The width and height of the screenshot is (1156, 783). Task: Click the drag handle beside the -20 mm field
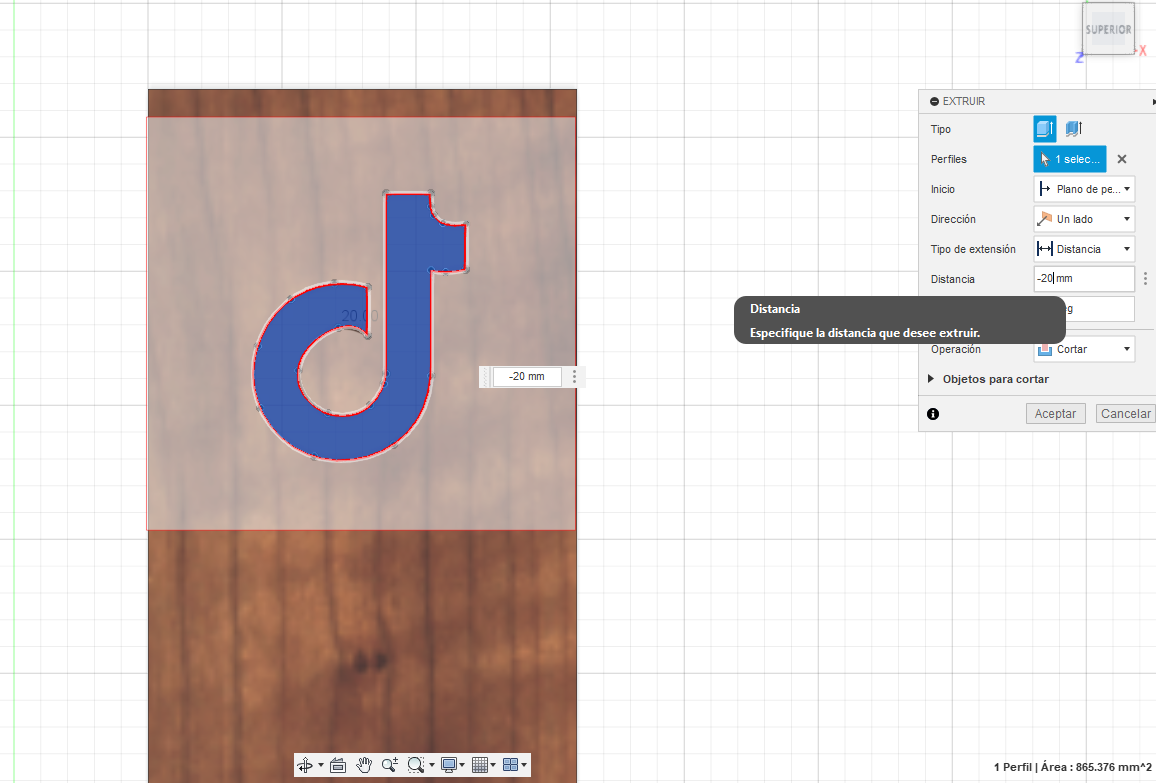coord(485,377)
